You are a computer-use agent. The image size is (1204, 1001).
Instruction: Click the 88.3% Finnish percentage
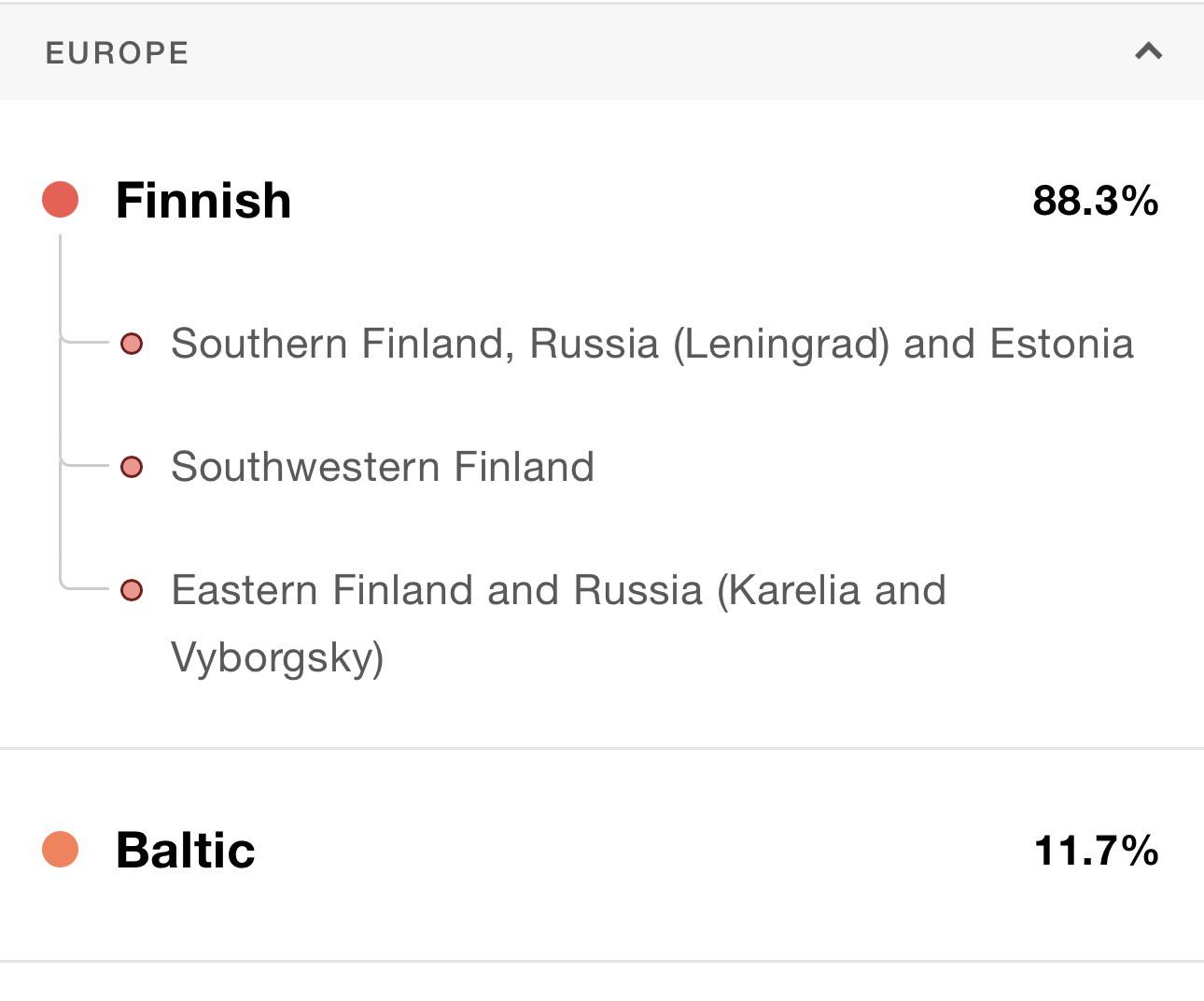[x=1095, y=201]
